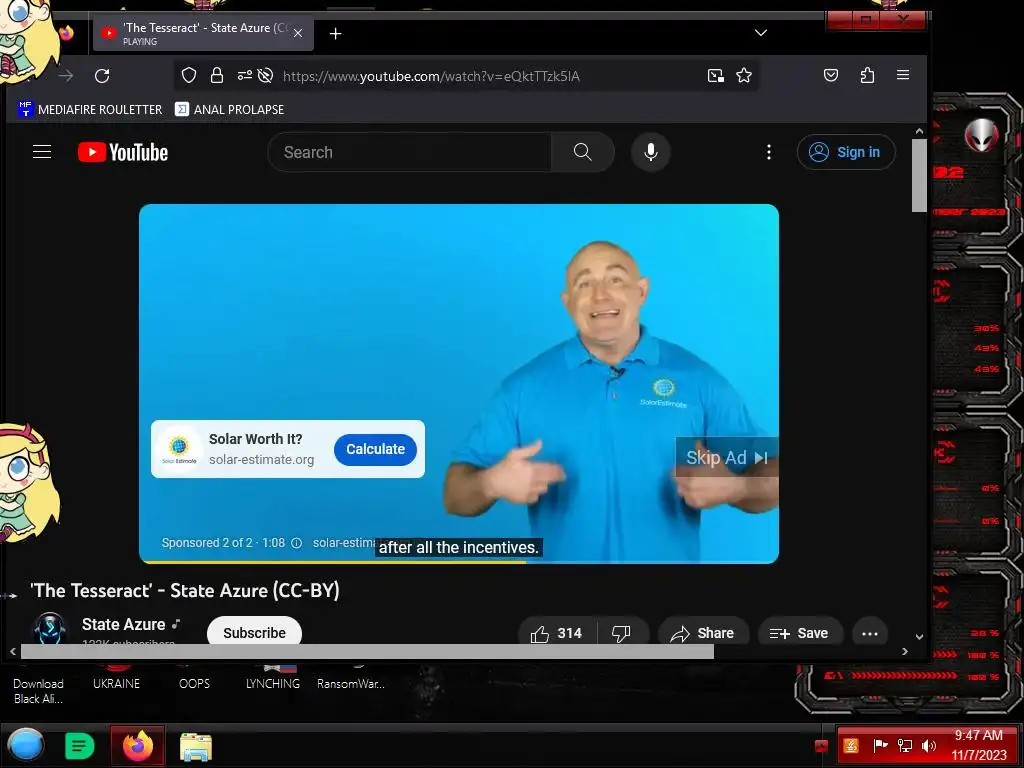The height and width of the screenshot is (768, 1024).
Task: Open the Action Center flag tray icon
Action: coord(880,746)
